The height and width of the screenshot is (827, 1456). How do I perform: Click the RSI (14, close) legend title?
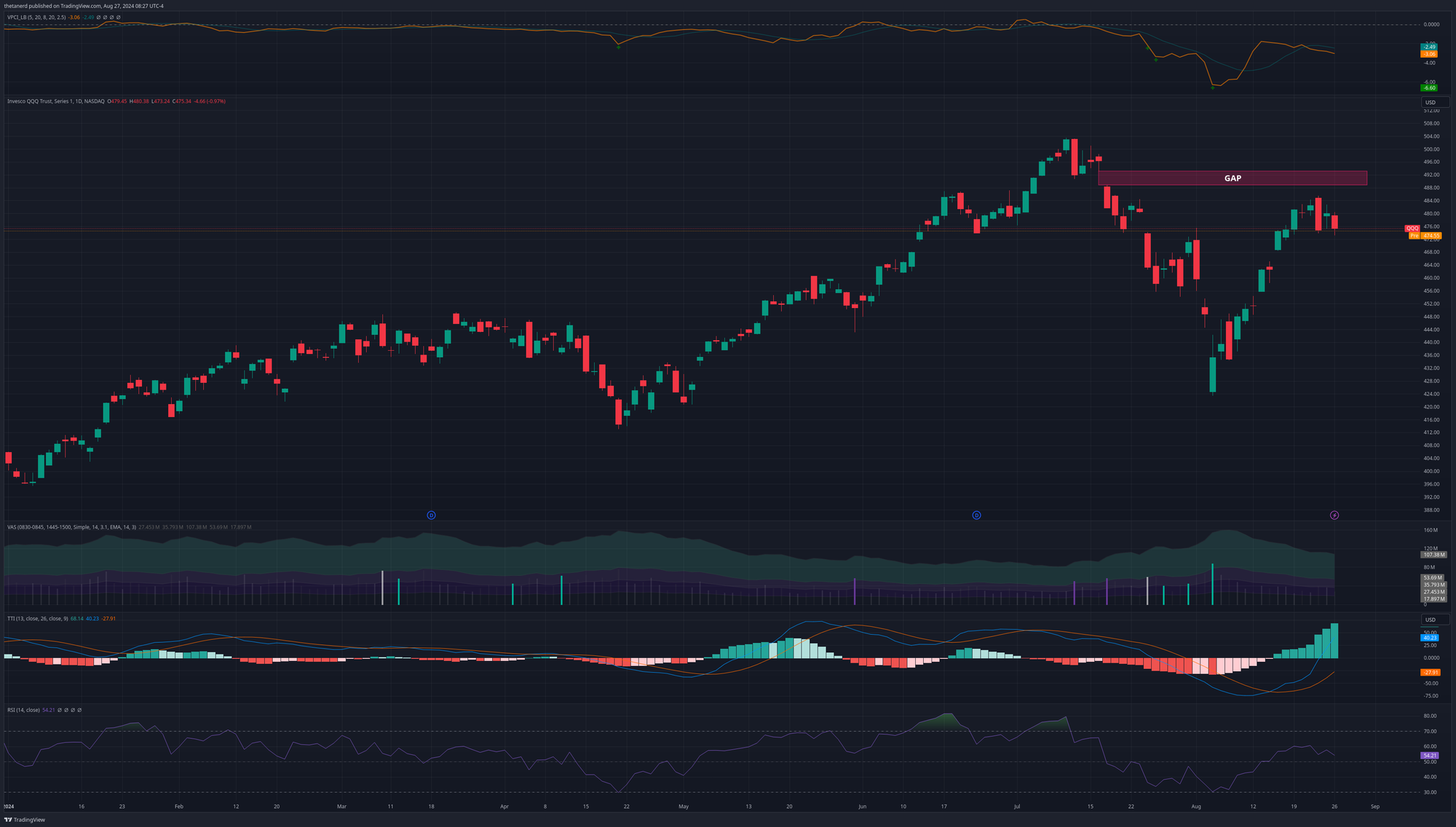(23, 710)
